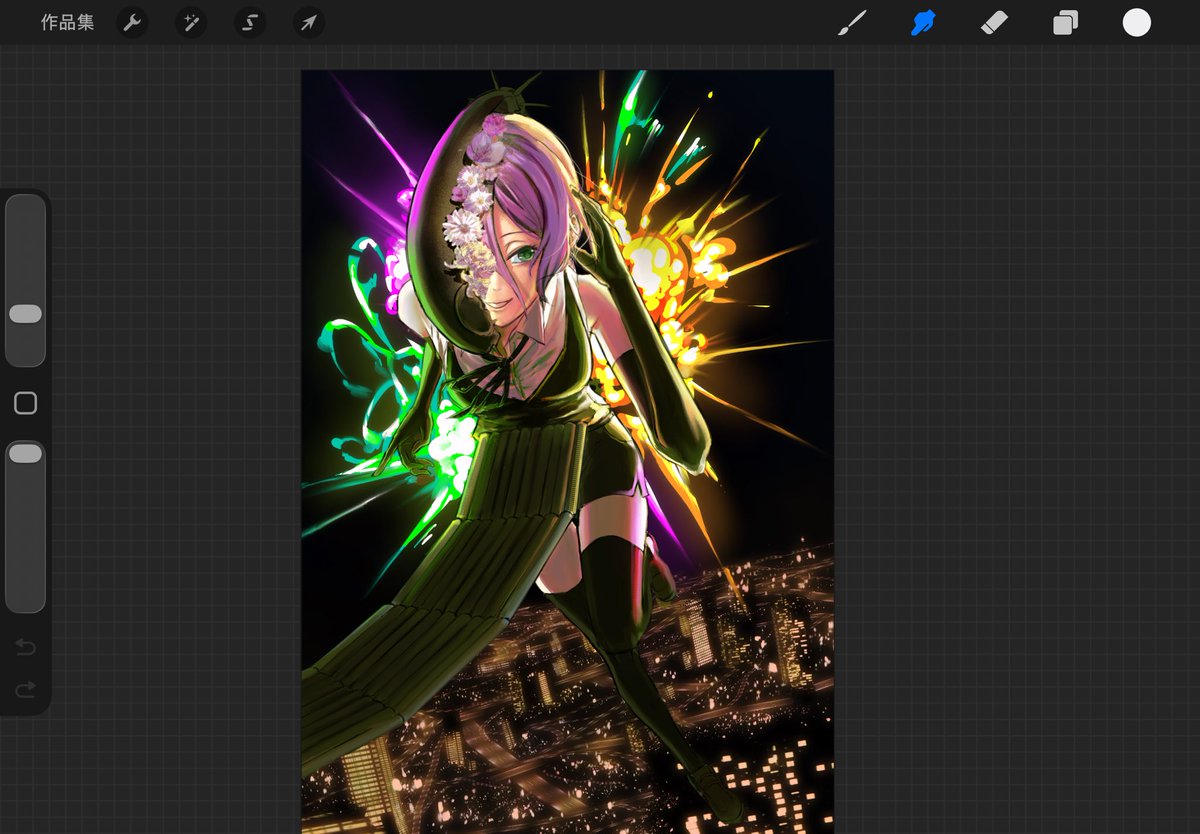Viewport: 1200px width, 834px height.
Task: Open the Adjustments magic wand menu
Action: (x=191, y=23)
